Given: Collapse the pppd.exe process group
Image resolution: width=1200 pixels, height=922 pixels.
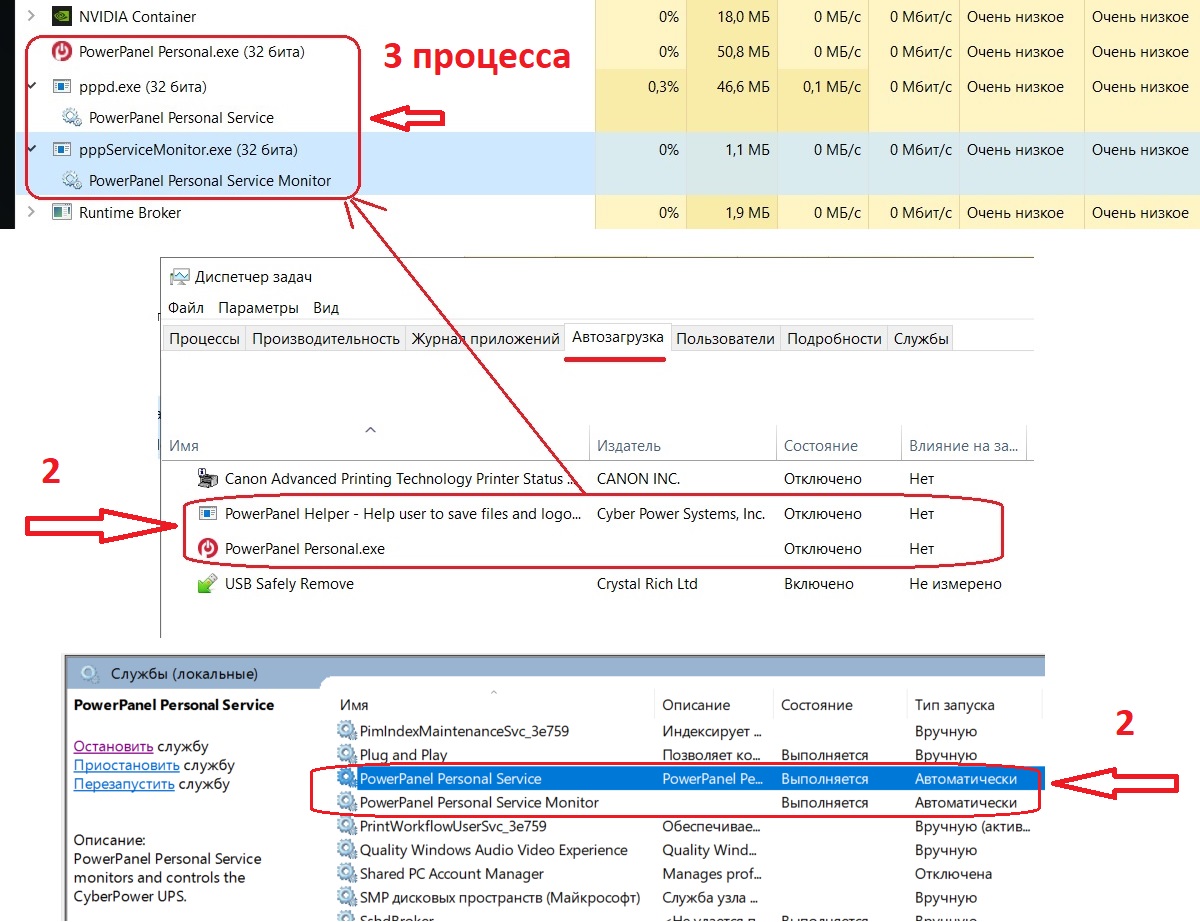Looking at the screenshot, I should [31, 86].
